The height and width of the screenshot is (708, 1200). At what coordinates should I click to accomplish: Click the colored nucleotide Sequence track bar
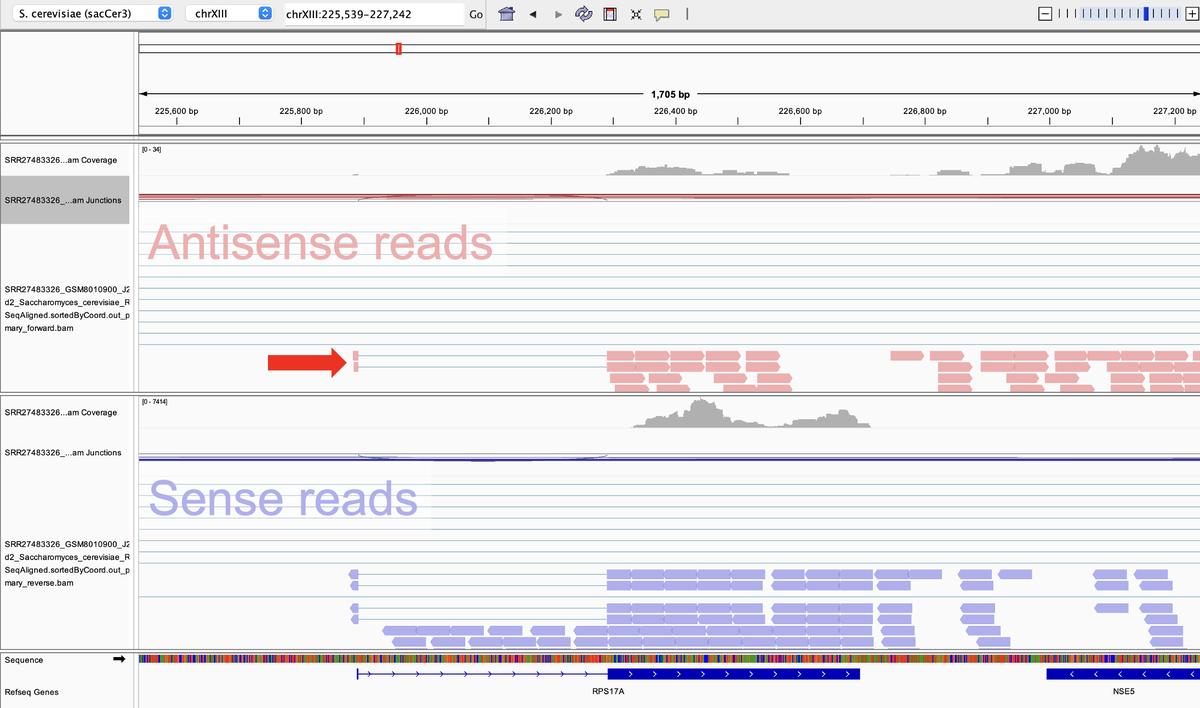click(x=669, y=659)
